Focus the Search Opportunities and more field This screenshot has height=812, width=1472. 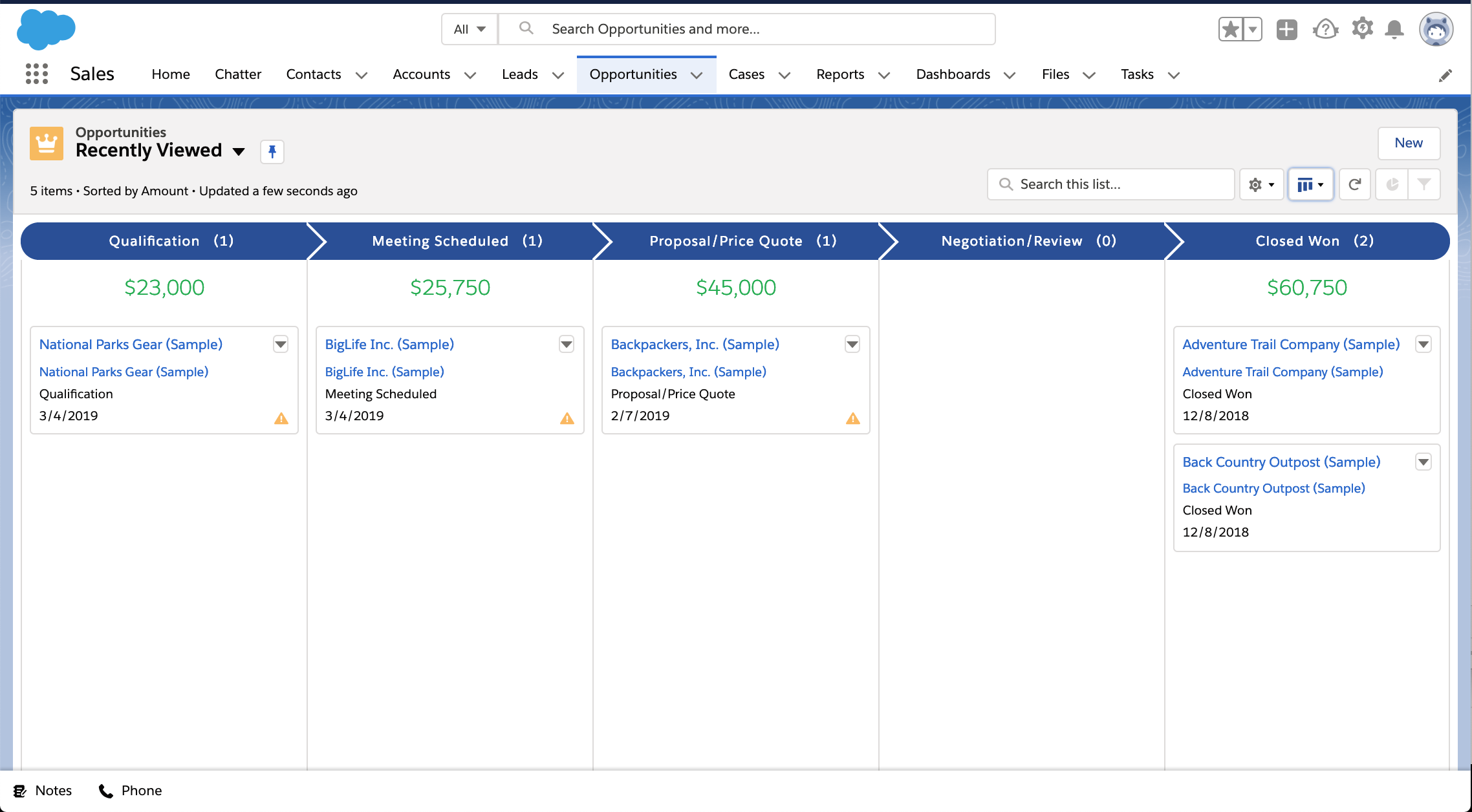[747, 29]
